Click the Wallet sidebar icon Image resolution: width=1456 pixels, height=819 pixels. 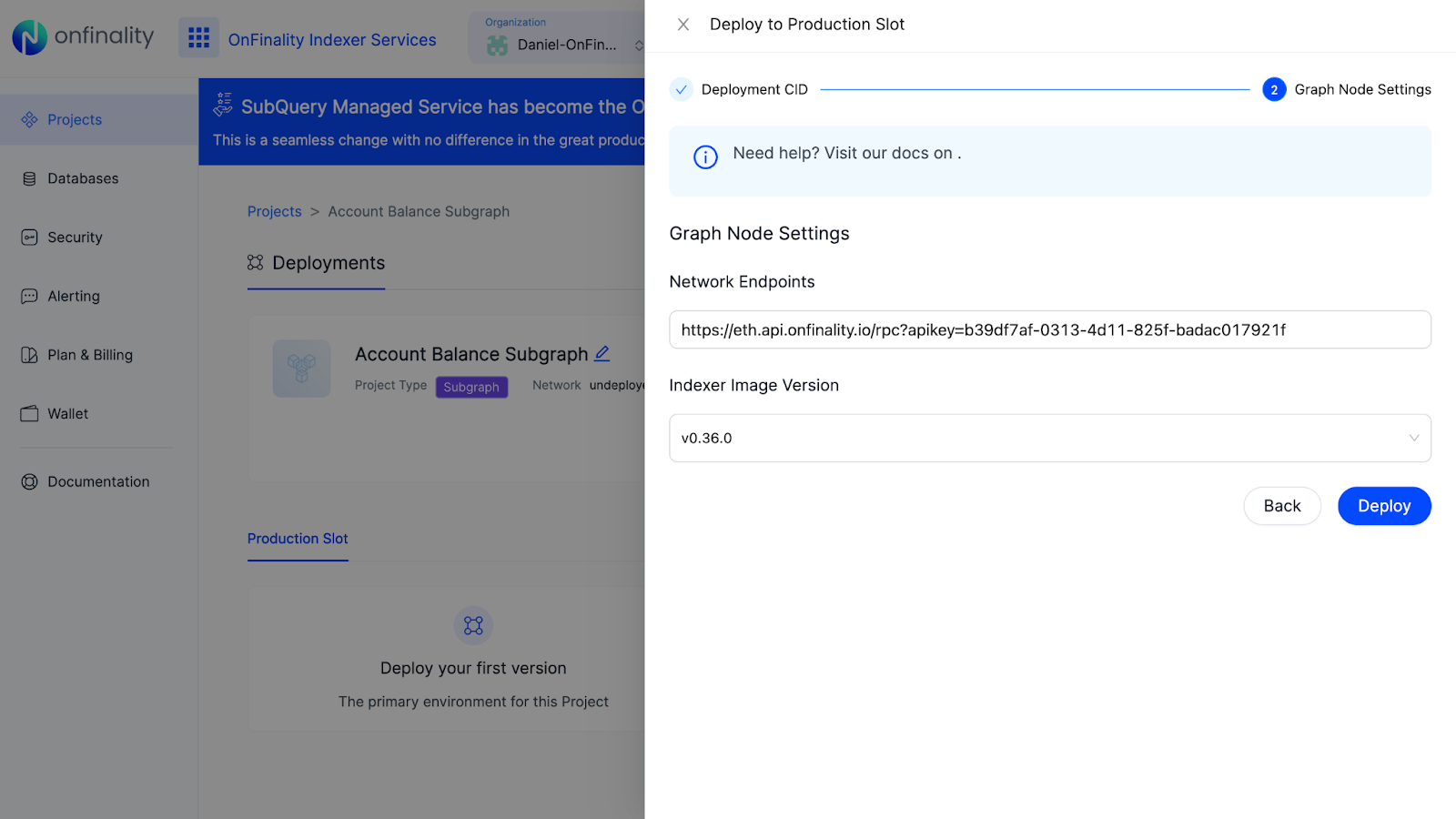click(29, 414)
